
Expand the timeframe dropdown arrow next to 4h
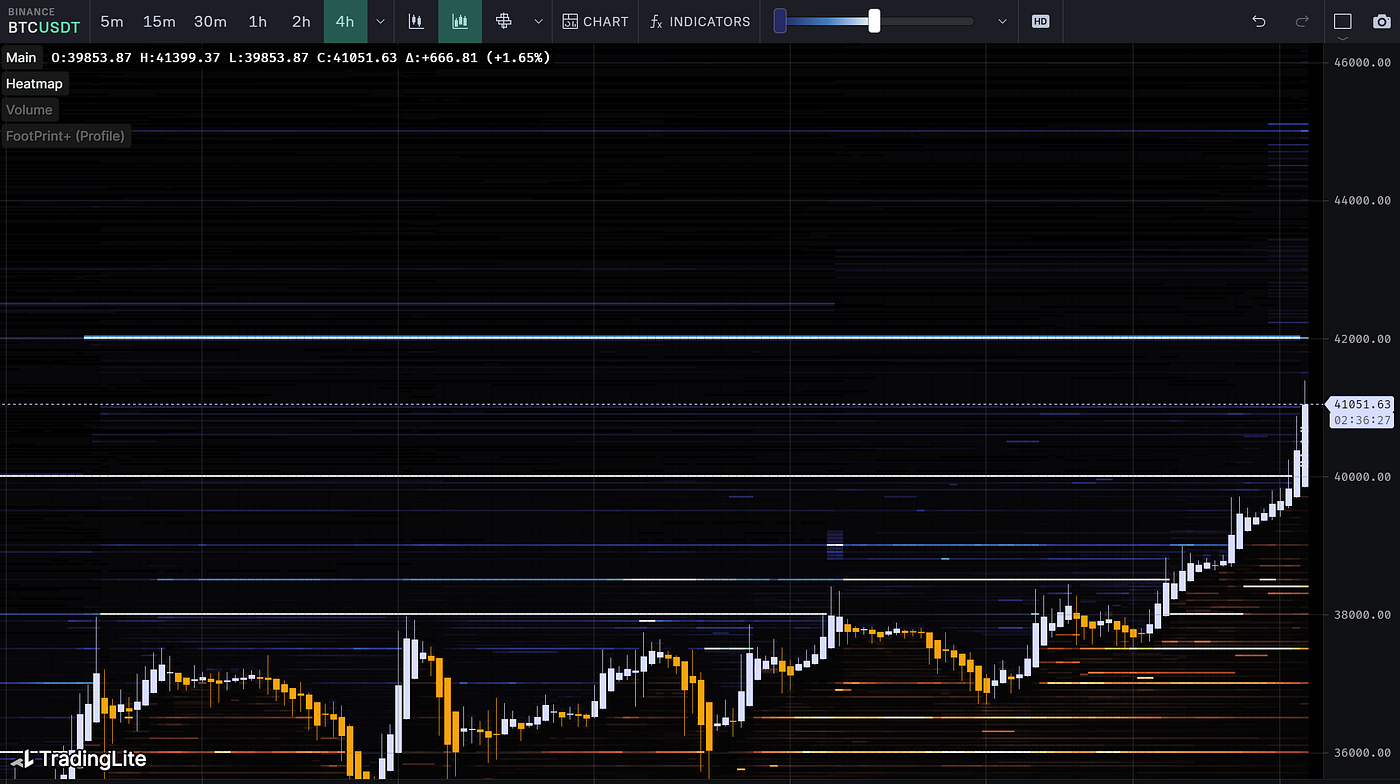point(380,21)
